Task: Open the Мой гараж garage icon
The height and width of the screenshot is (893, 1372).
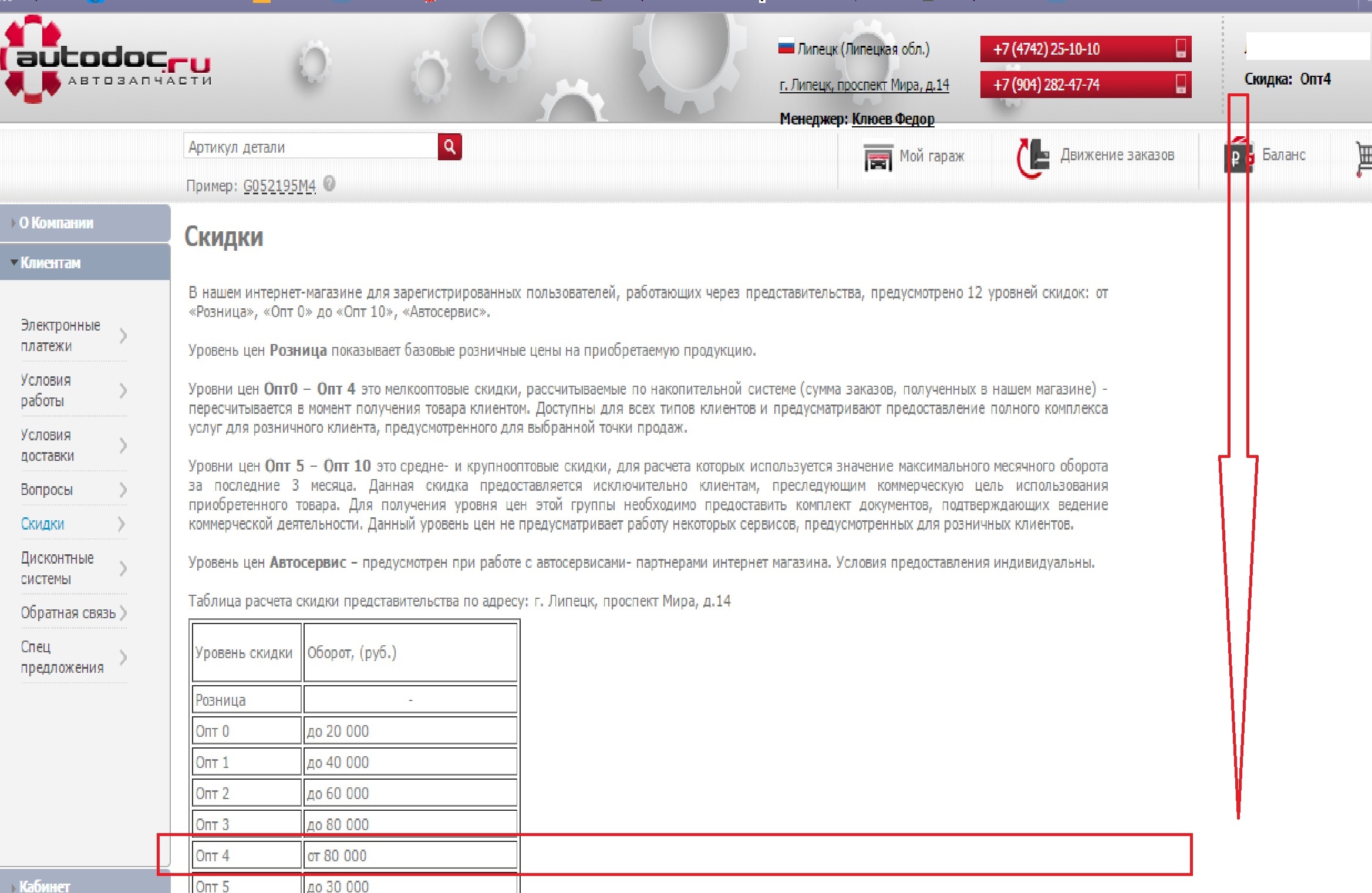Action: tap(878, 157)
